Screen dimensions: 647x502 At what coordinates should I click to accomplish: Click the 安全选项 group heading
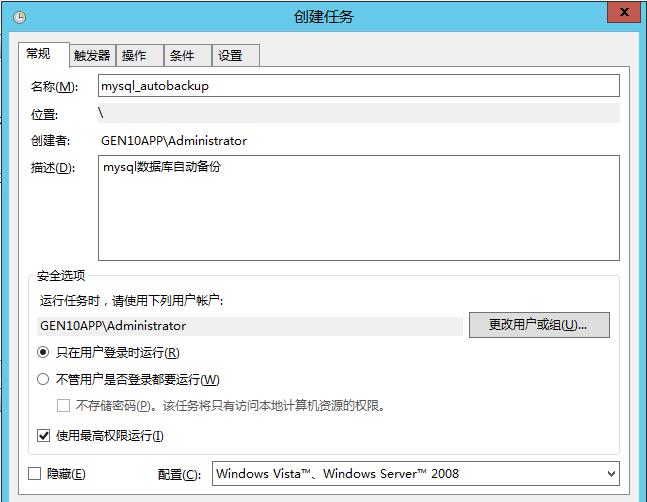(x=61, y=276)
